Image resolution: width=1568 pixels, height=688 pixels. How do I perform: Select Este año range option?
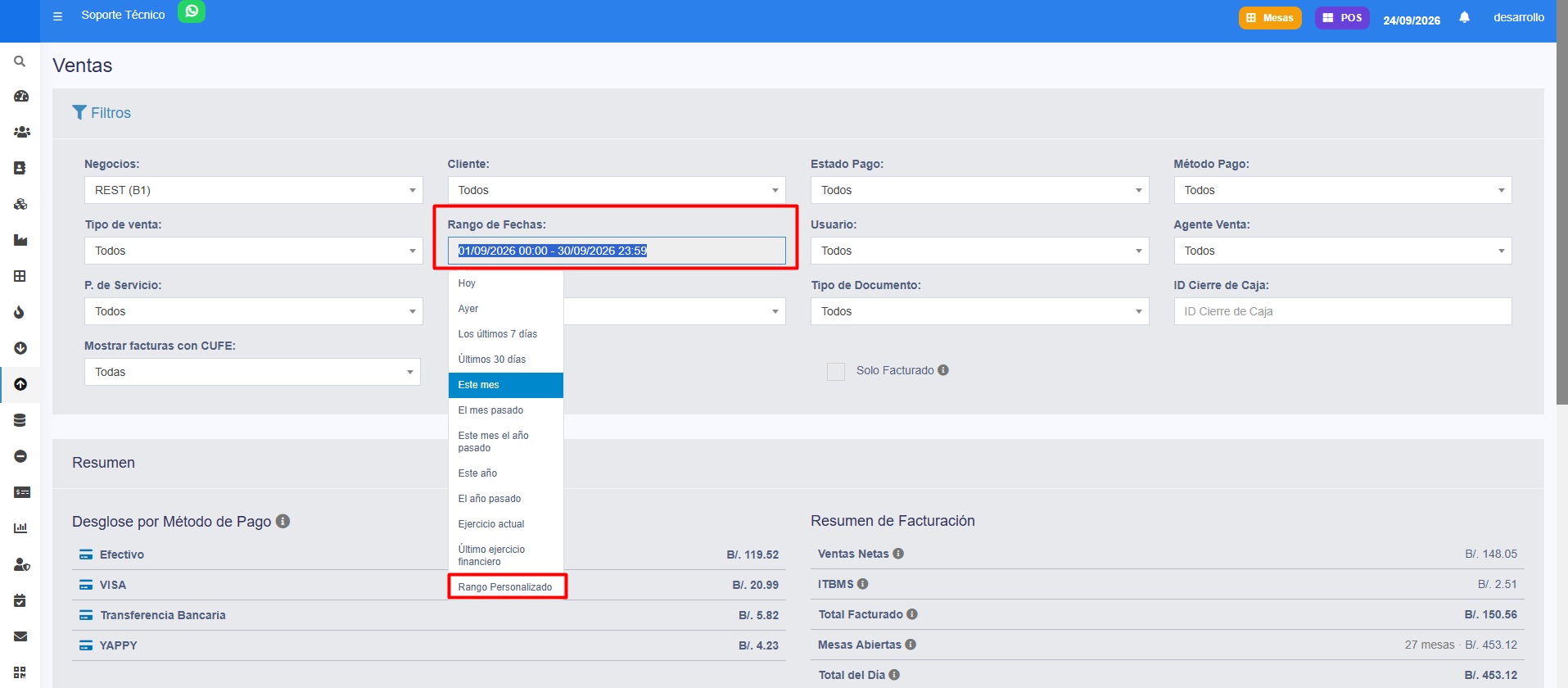coord(506,473)
